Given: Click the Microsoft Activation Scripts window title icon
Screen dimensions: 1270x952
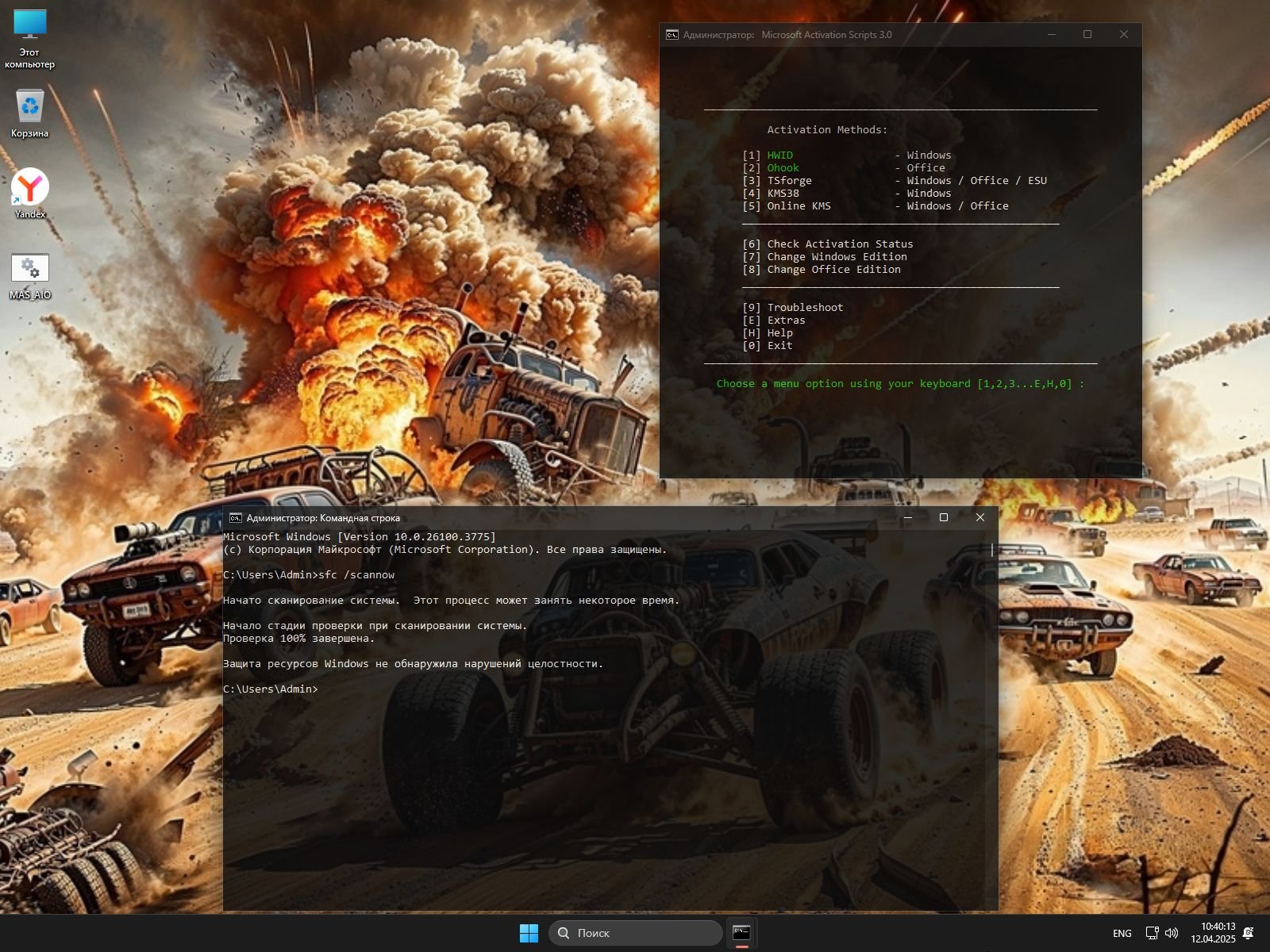Looking at the screenshot, I should pos(672,35).
